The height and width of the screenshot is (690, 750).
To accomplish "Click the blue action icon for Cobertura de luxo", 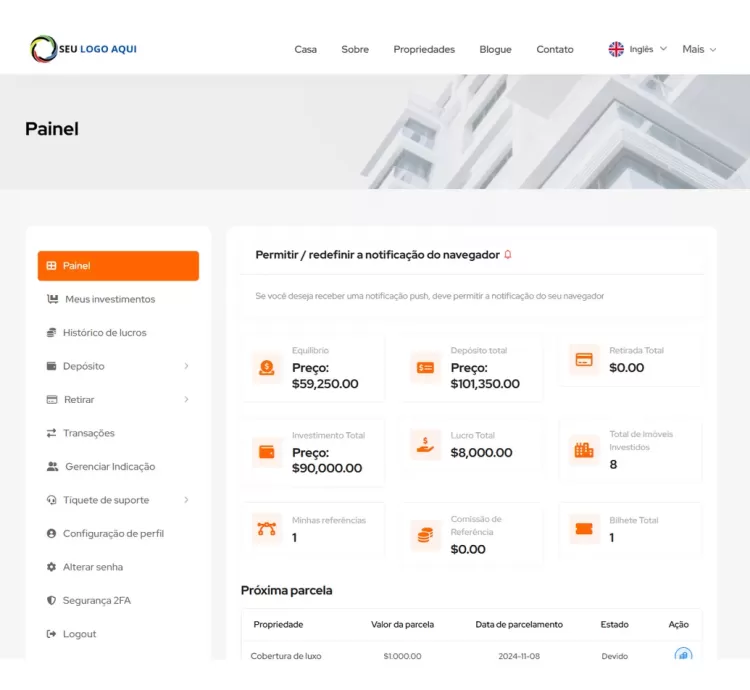I will (x=683, y=656).
